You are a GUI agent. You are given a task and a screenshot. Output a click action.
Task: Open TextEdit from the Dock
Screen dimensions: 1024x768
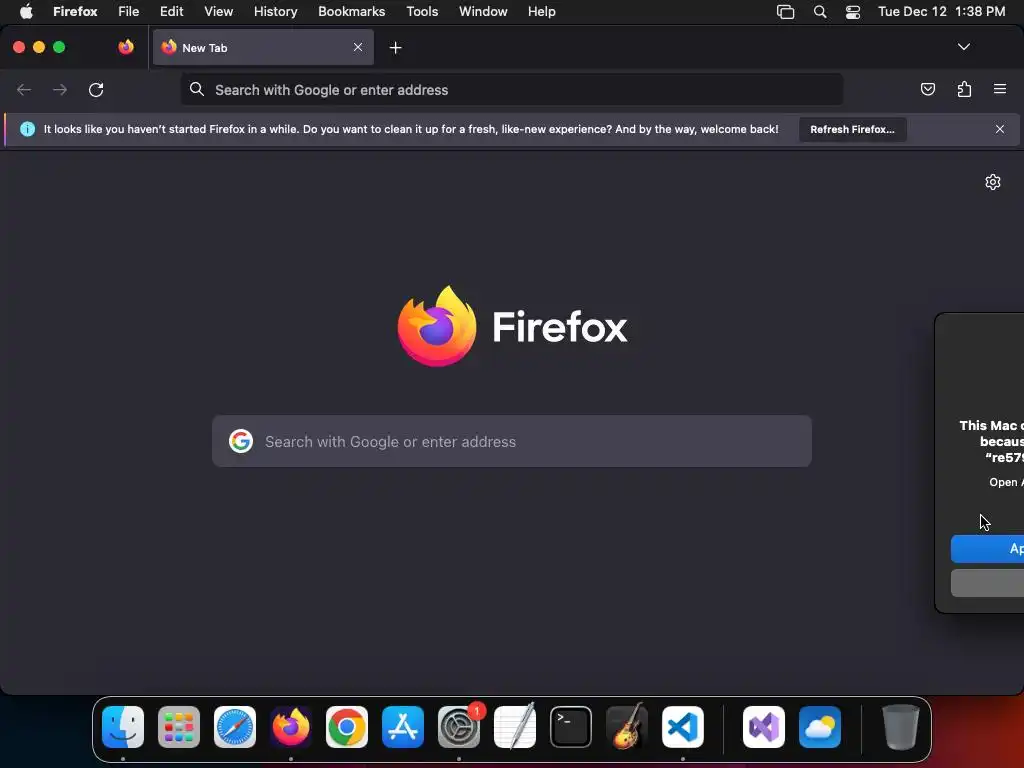(x=515, y=727)
